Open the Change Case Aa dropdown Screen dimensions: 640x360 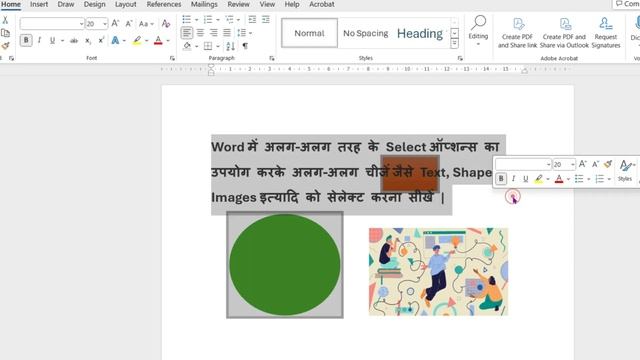[146, 24]
